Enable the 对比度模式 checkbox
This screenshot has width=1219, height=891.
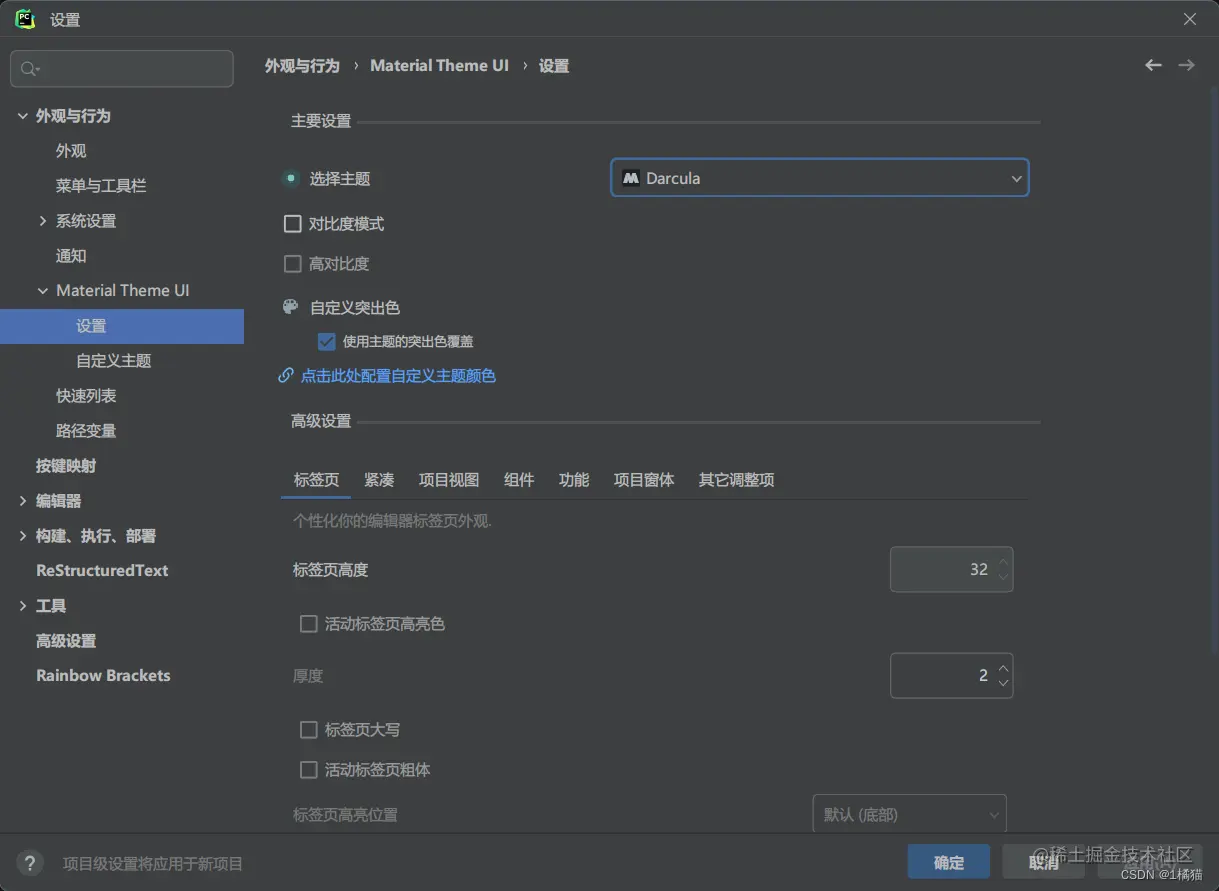tap(293, 224)
